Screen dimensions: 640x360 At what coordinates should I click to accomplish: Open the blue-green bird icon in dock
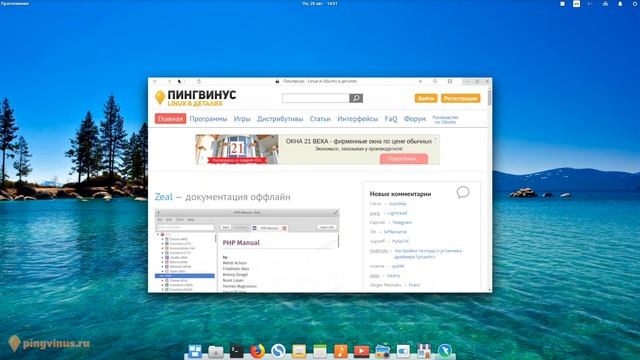click(444, 351)
